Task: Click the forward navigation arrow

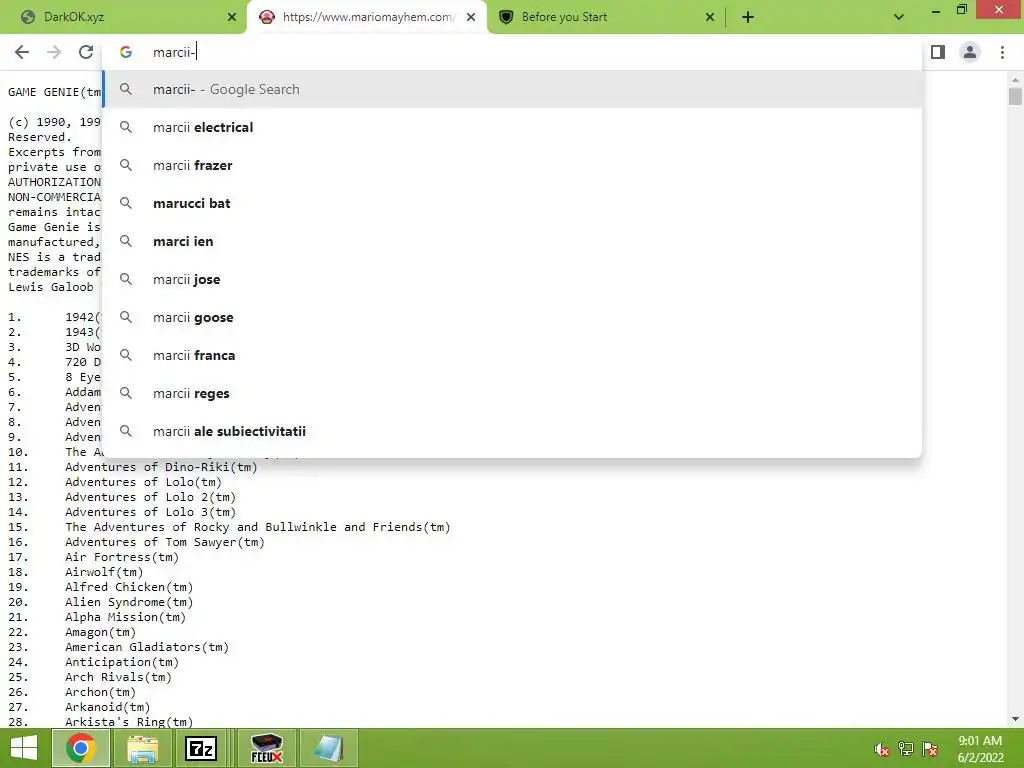Action: (54, 52)
